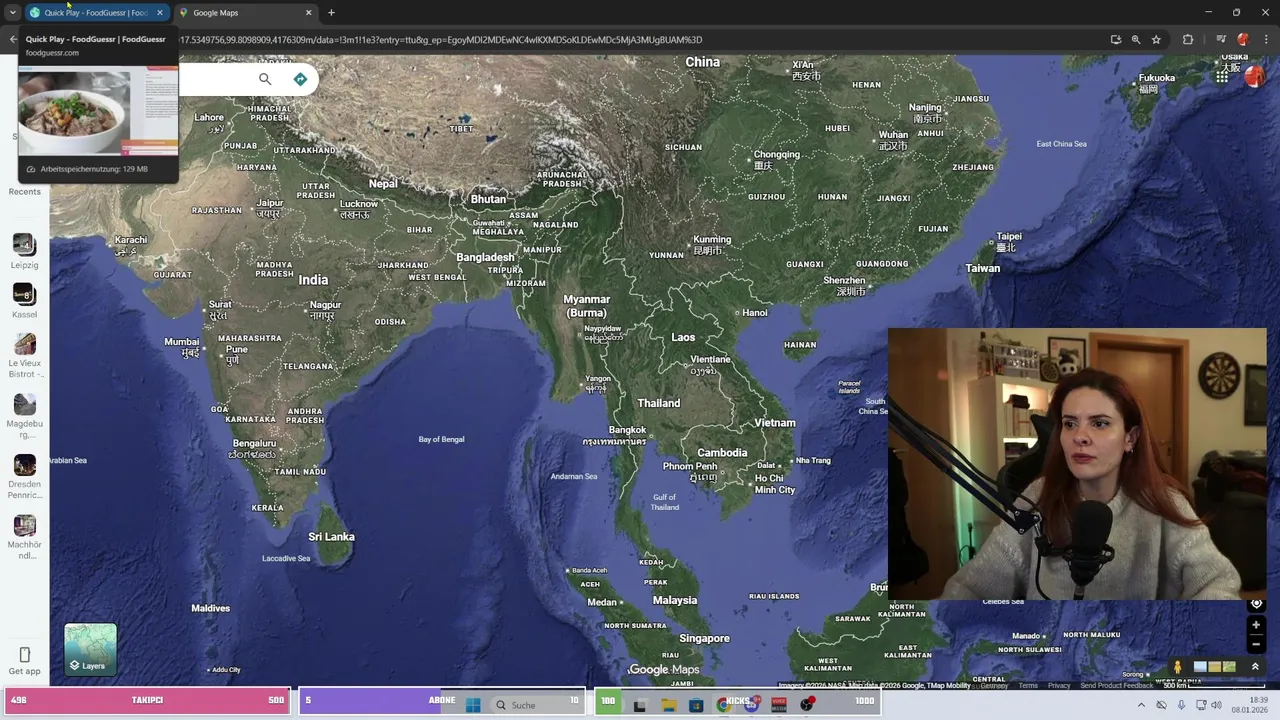Image resolution: width=1280 pixels, height=720 pixels.
Task: Click the Thailand country label
Action: (659, 403)
